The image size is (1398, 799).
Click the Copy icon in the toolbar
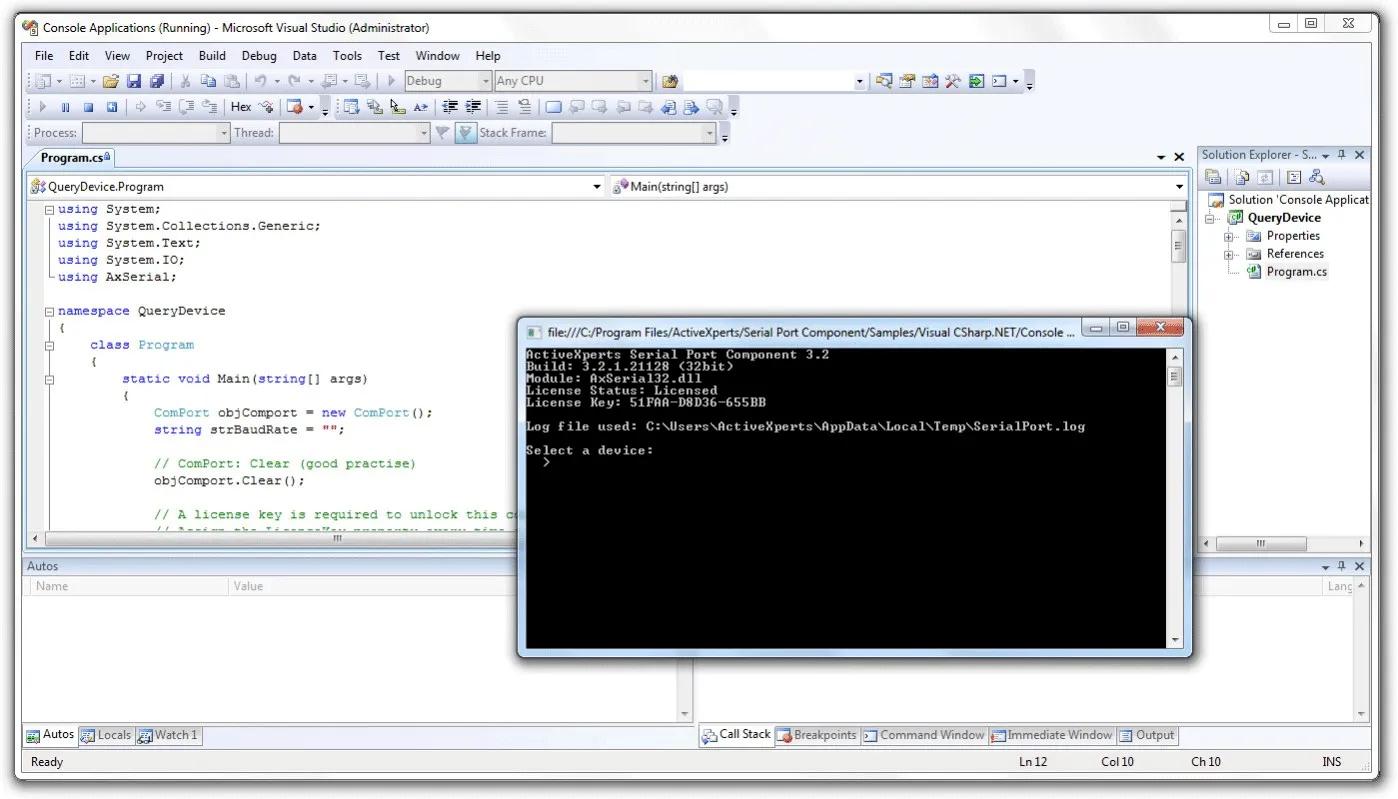(x=208, y=81)
